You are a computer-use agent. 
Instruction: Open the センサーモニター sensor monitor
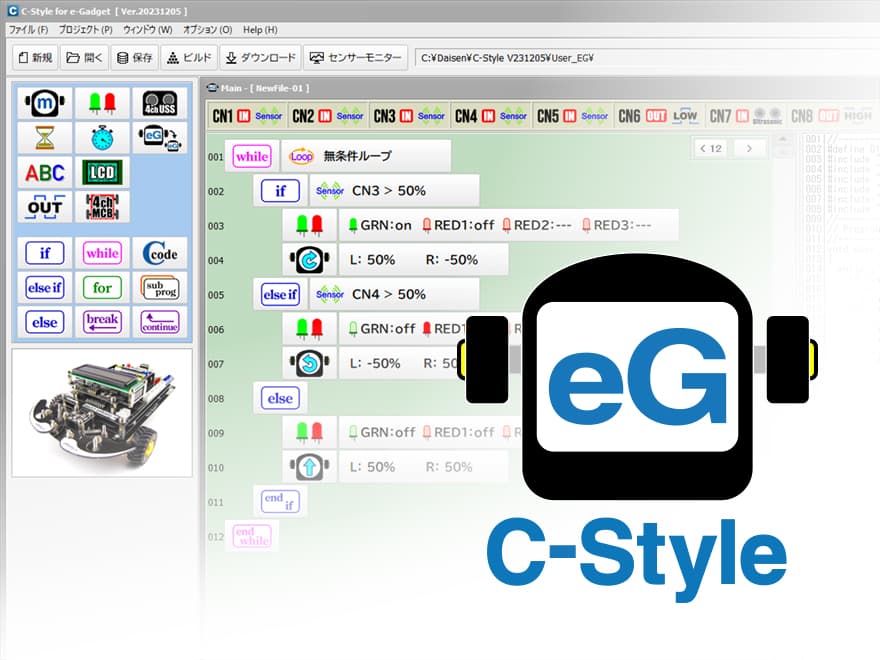tap(356, 57)
